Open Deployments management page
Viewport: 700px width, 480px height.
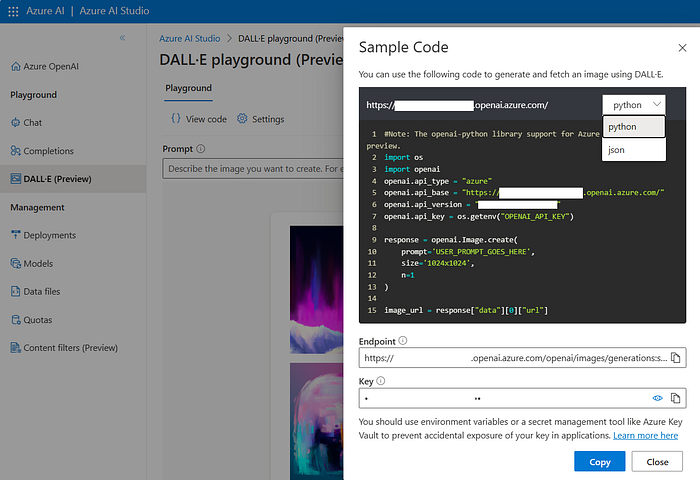(49, 235)
